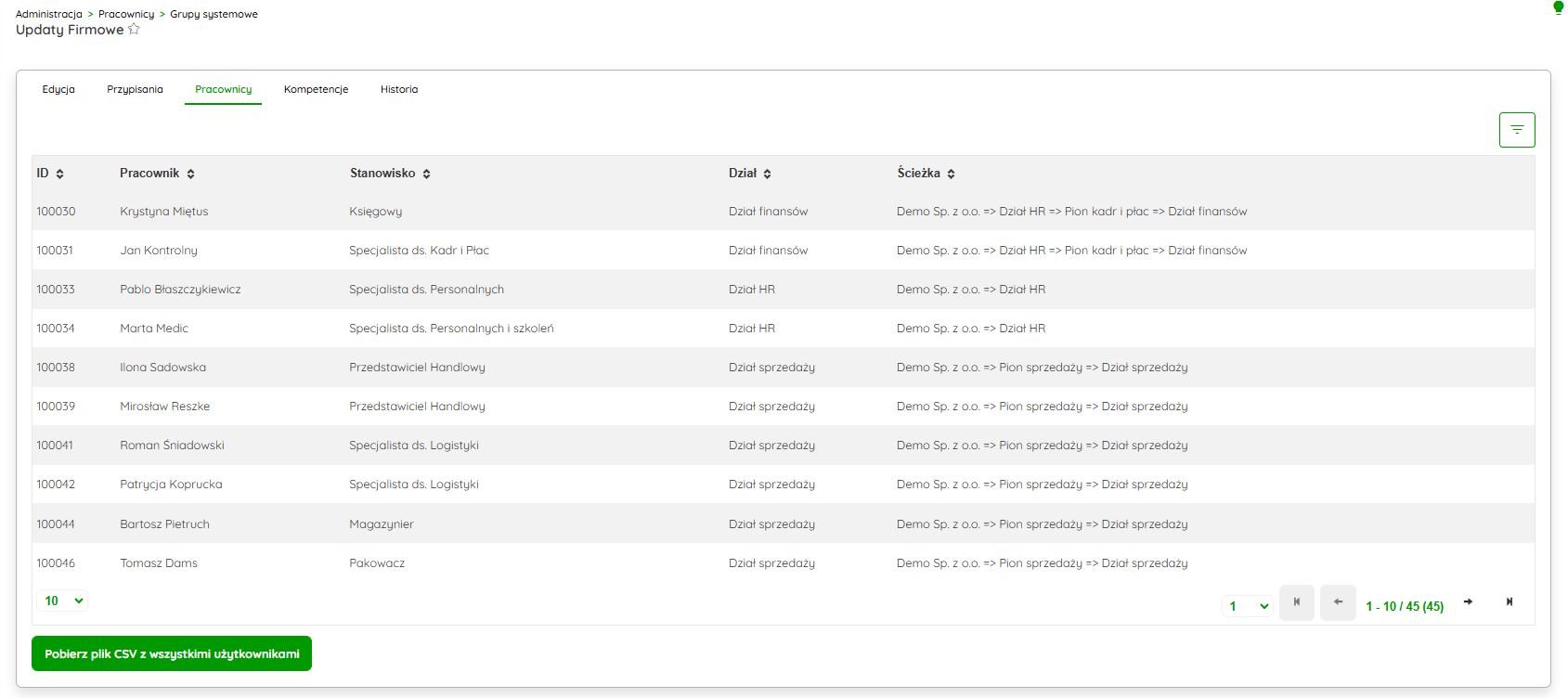Viewport: 1568px width, 698px height.
Task: Click the Magazynier position cell
Action: point(382,524)
